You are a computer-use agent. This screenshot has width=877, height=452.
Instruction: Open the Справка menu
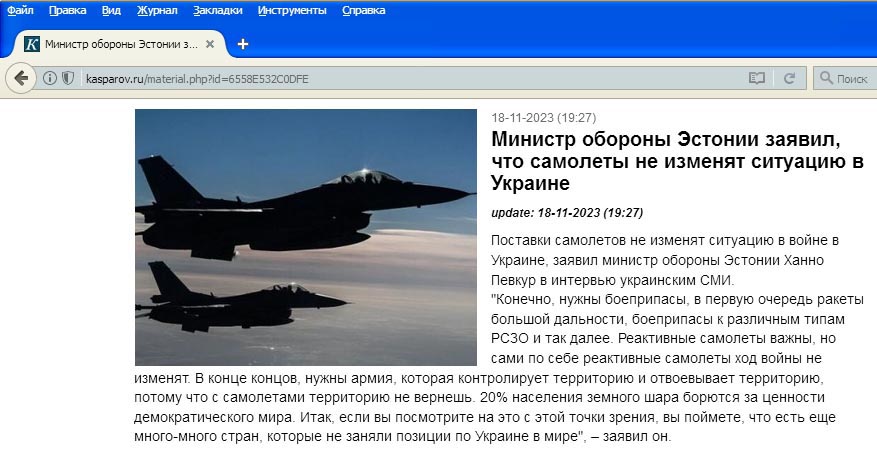[364, 10]
